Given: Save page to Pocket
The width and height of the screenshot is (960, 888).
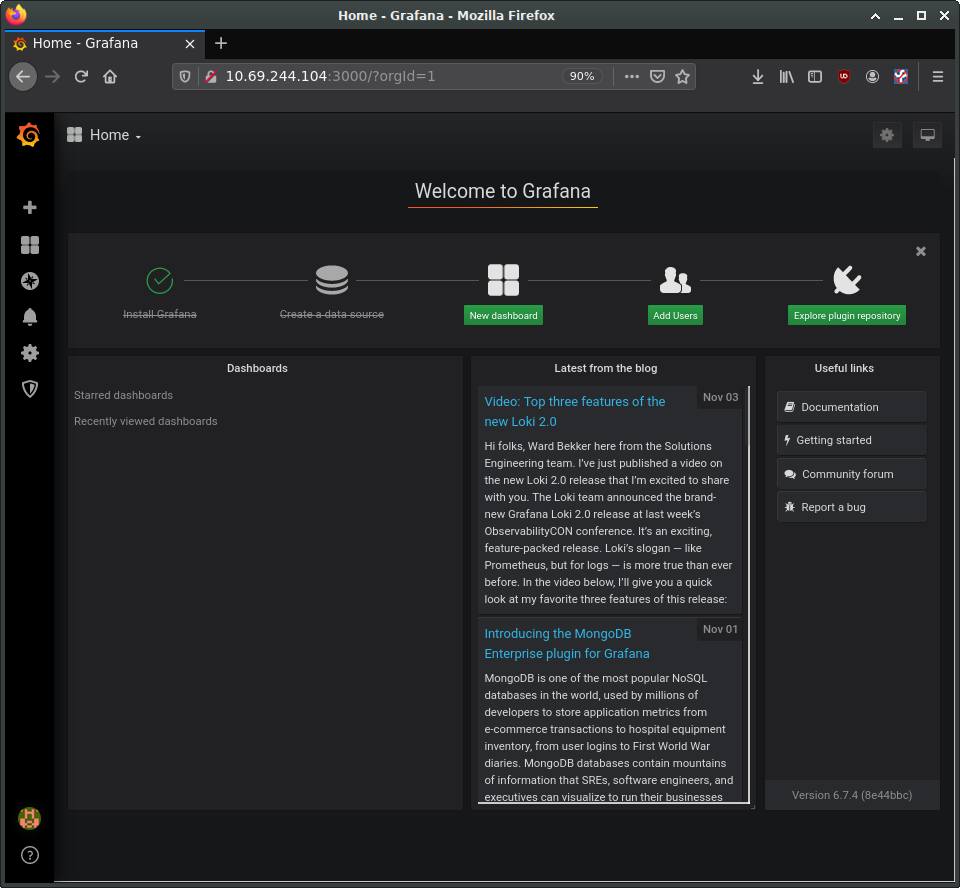Looking at the screenshot, I should tap(658, 77).
